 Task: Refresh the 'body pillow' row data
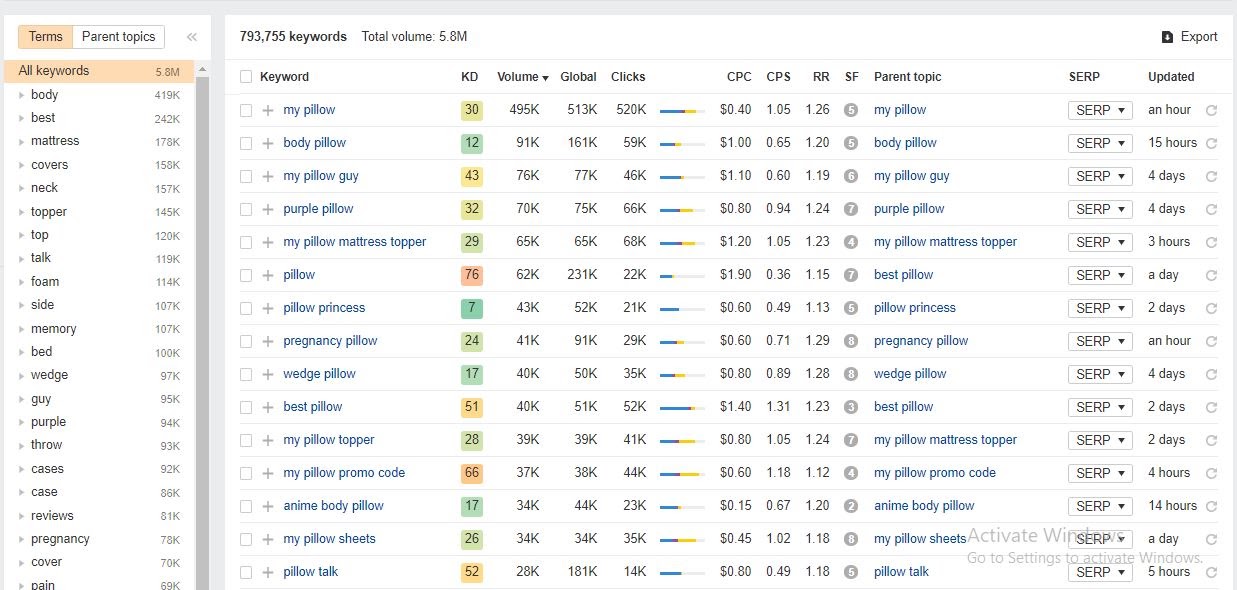1211,144
